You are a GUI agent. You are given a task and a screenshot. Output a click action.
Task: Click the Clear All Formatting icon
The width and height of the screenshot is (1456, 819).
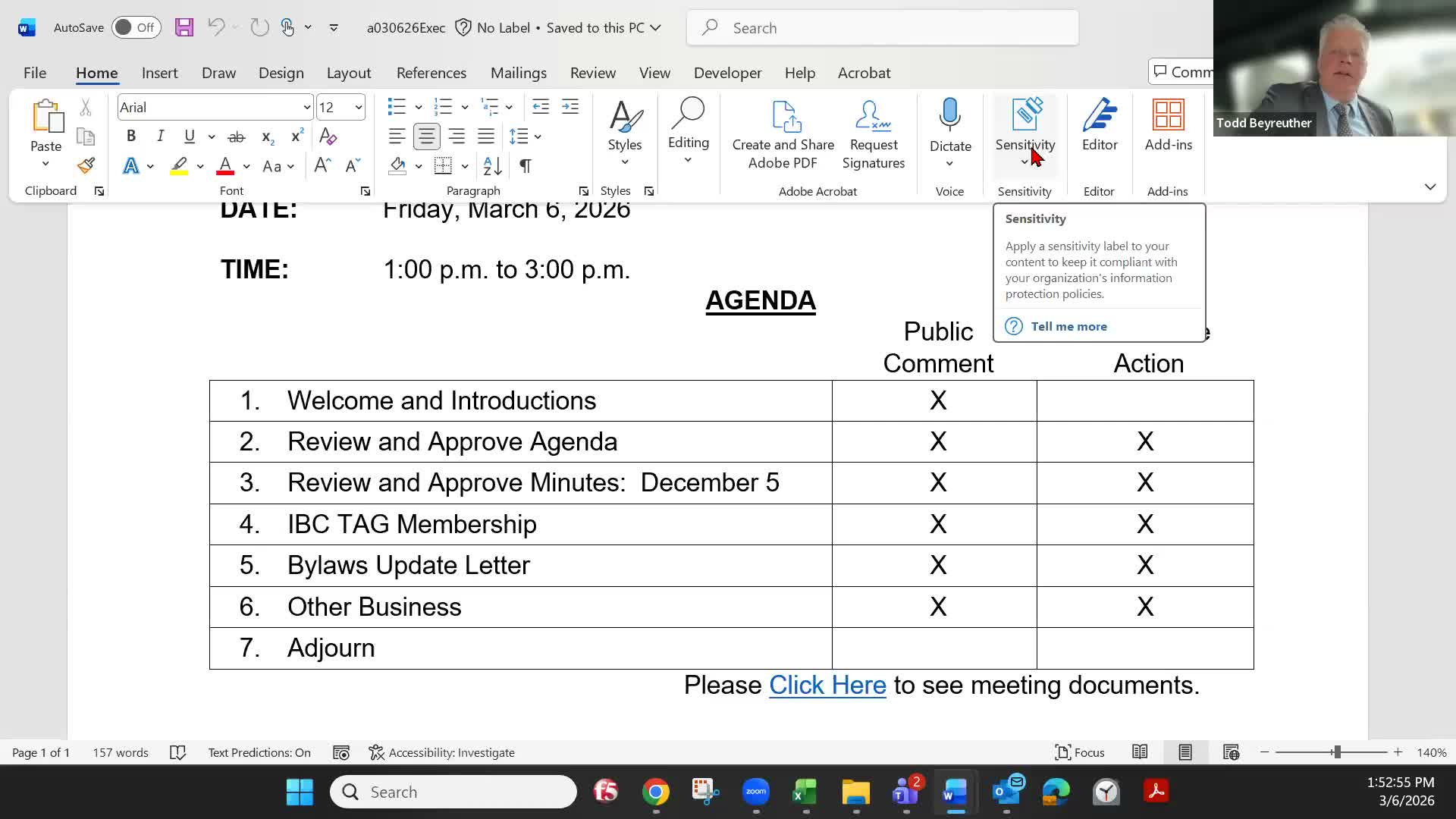(328, 136)
